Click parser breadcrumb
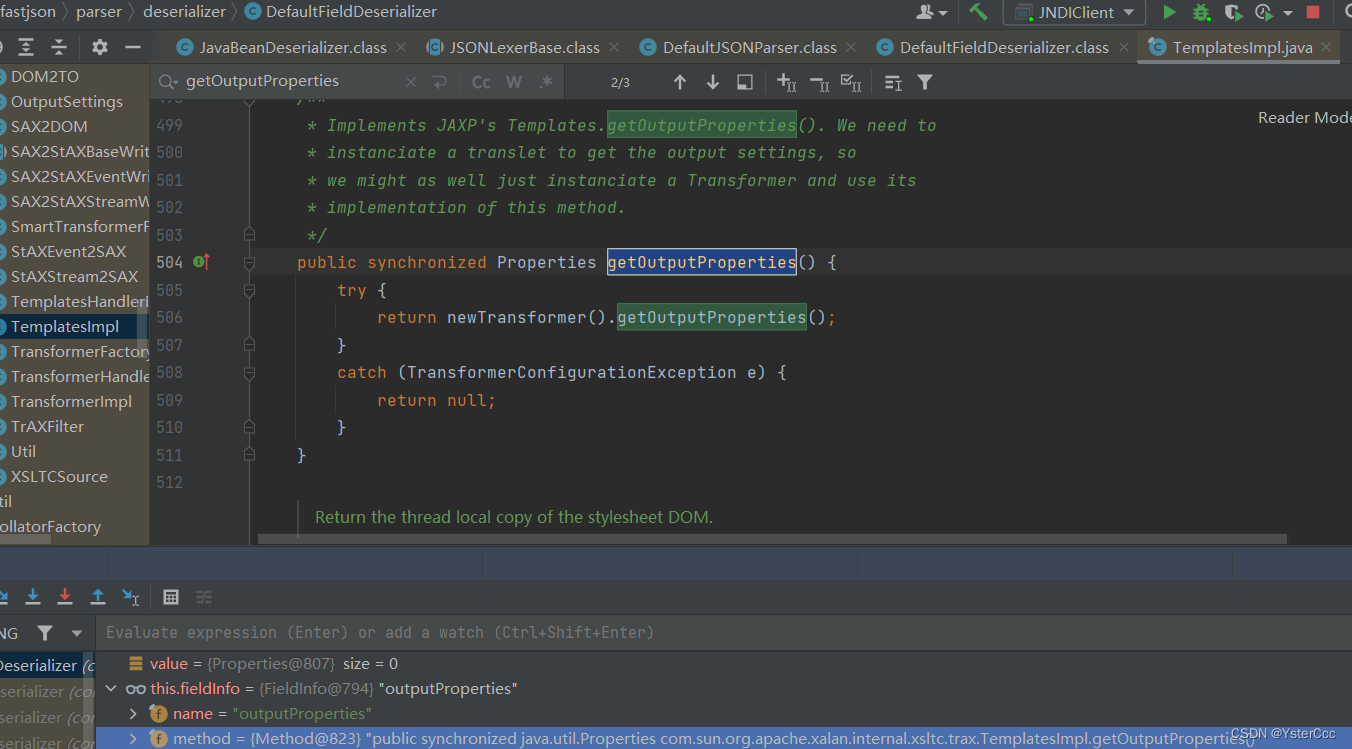This screenshot has height=749, width=1352. click(x=98, y=12)
